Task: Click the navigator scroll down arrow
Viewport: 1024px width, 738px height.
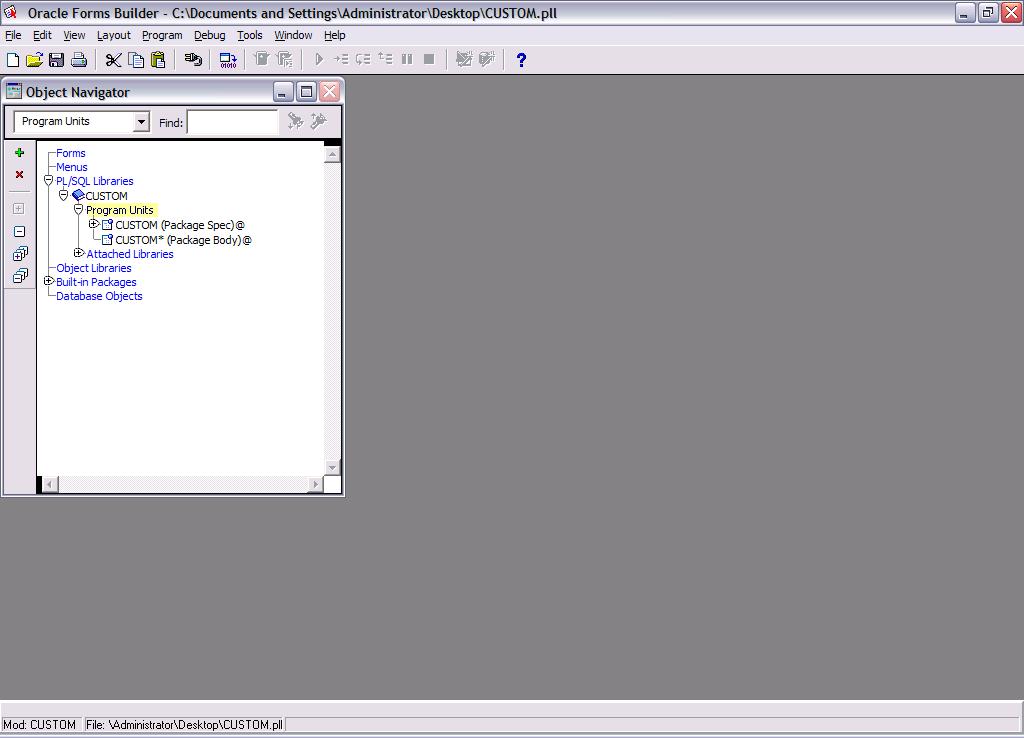Action: tap(332, 468)
